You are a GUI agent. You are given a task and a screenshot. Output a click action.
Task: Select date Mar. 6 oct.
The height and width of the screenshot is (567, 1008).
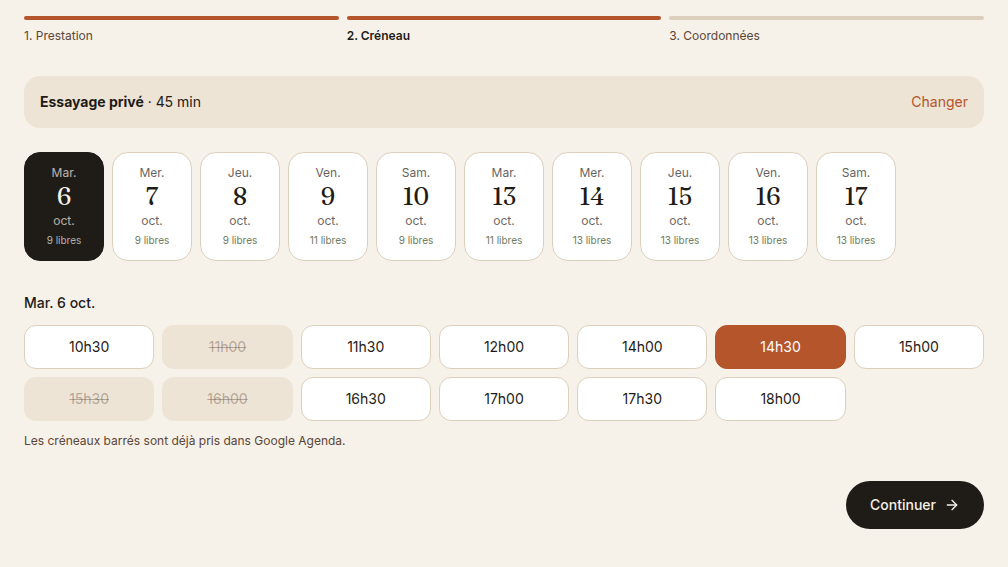(64, 206)
